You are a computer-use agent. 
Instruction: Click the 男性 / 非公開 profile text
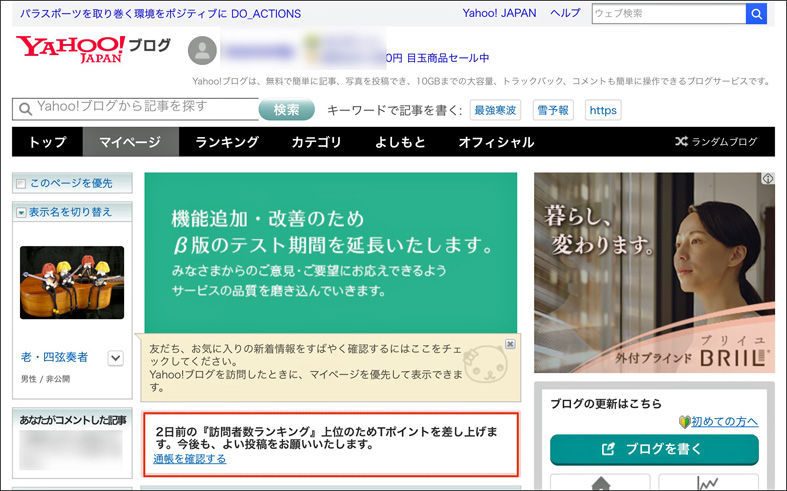45,379
